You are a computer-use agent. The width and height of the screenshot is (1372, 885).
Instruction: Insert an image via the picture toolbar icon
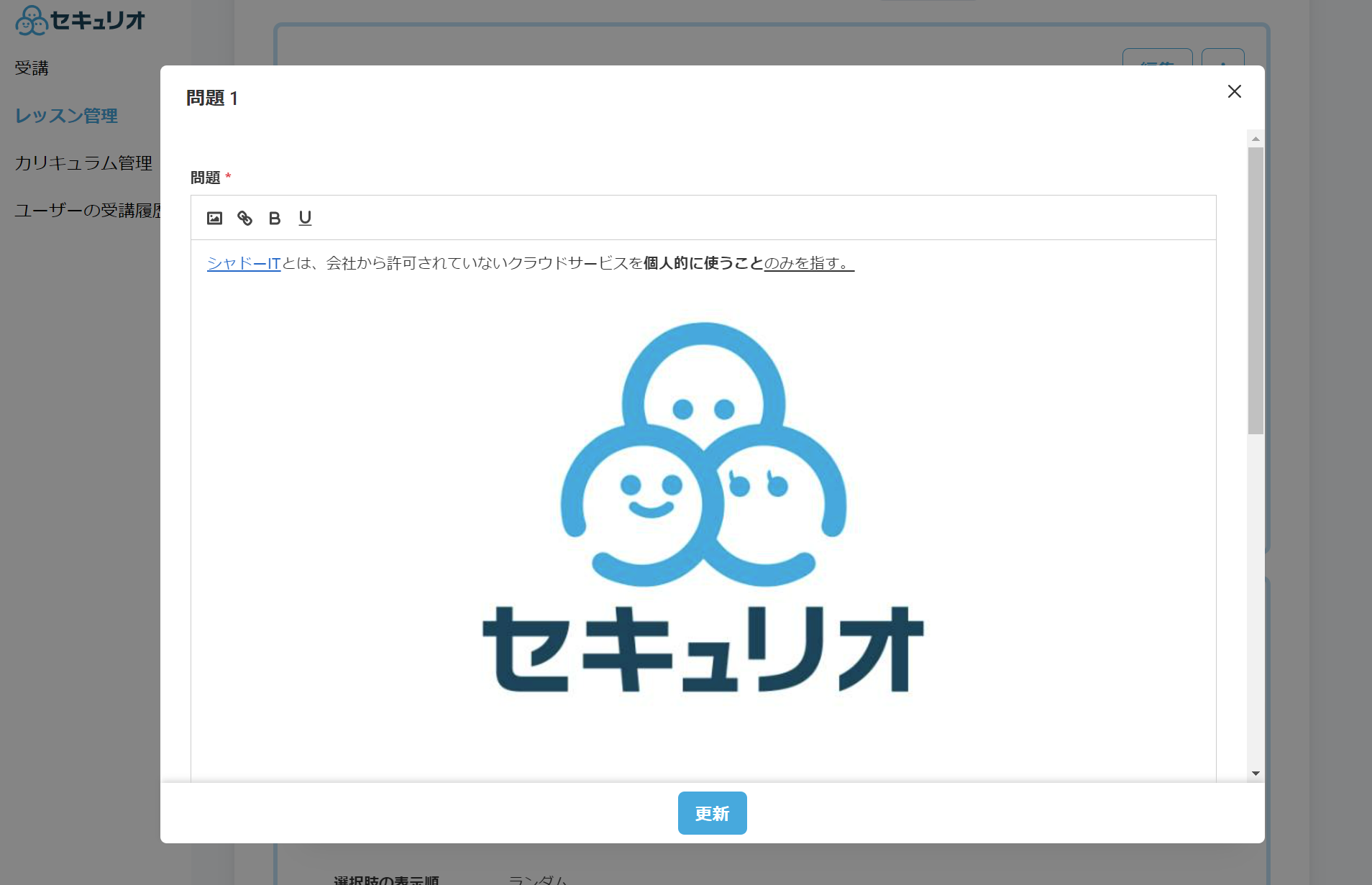(x=214, y=218)
